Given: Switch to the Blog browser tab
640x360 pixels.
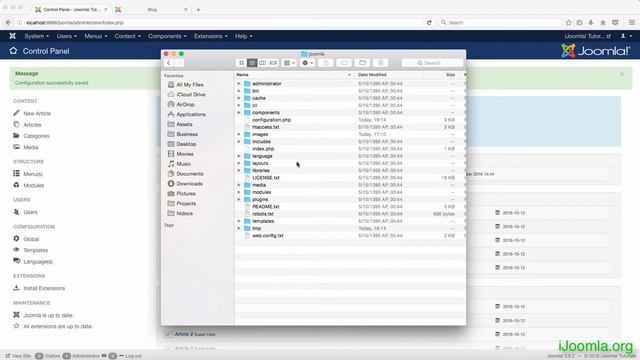Looking at the screenshot, I should coord(152,9).
